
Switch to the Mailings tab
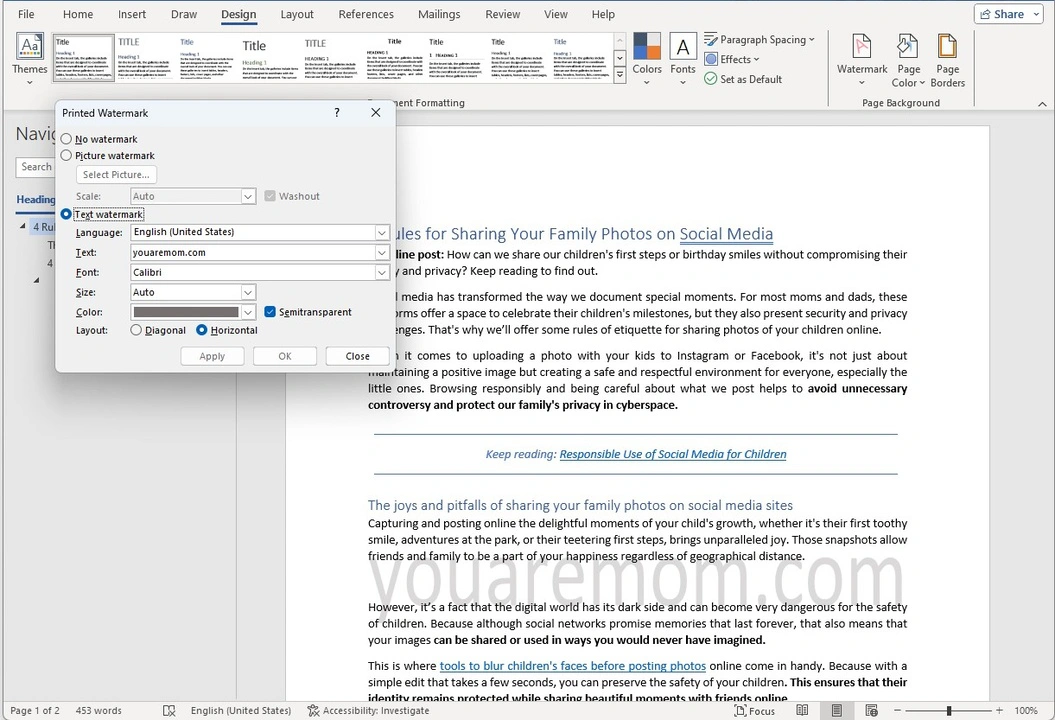(x=439, y=14)
